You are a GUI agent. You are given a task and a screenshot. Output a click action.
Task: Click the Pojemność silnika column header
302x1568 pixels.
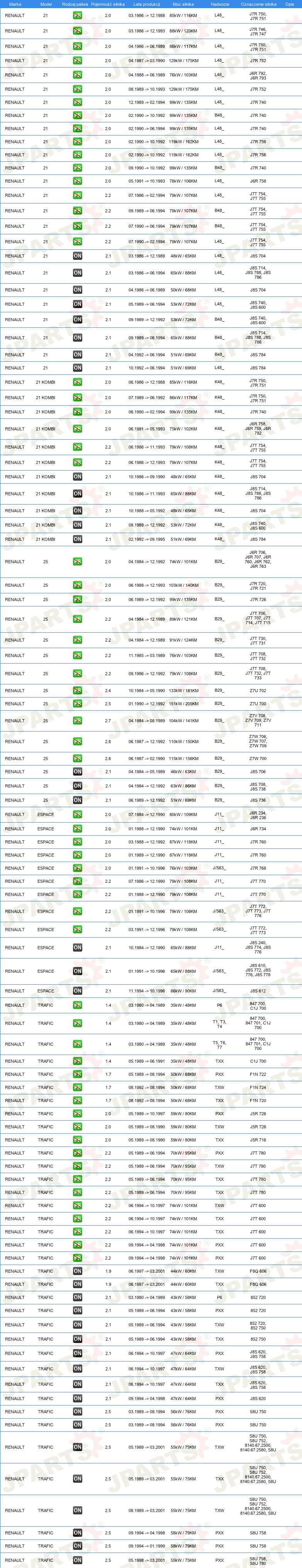tap(108, 4)
